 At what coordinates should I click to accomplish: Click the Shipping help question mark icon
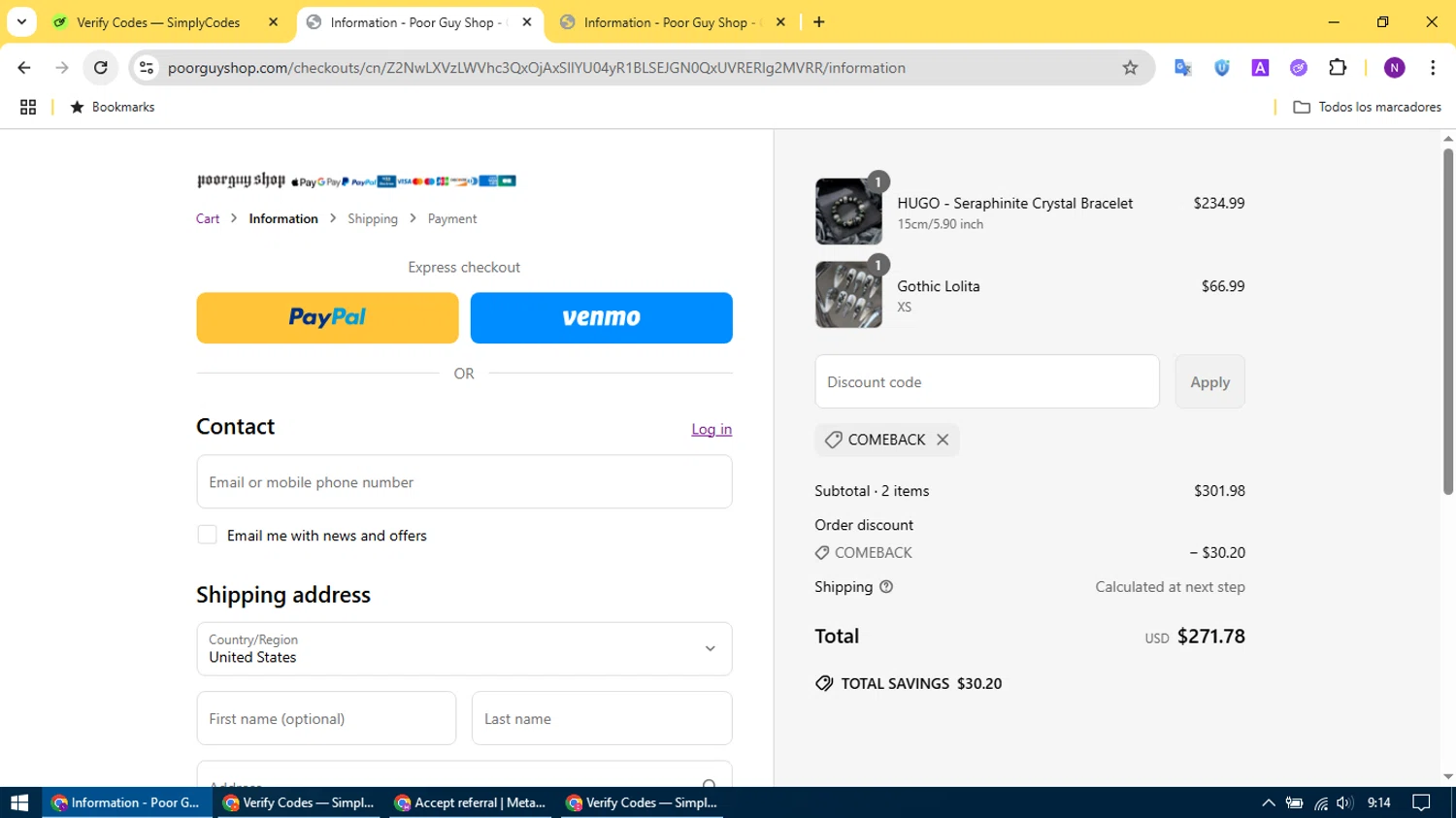point(886,587)
